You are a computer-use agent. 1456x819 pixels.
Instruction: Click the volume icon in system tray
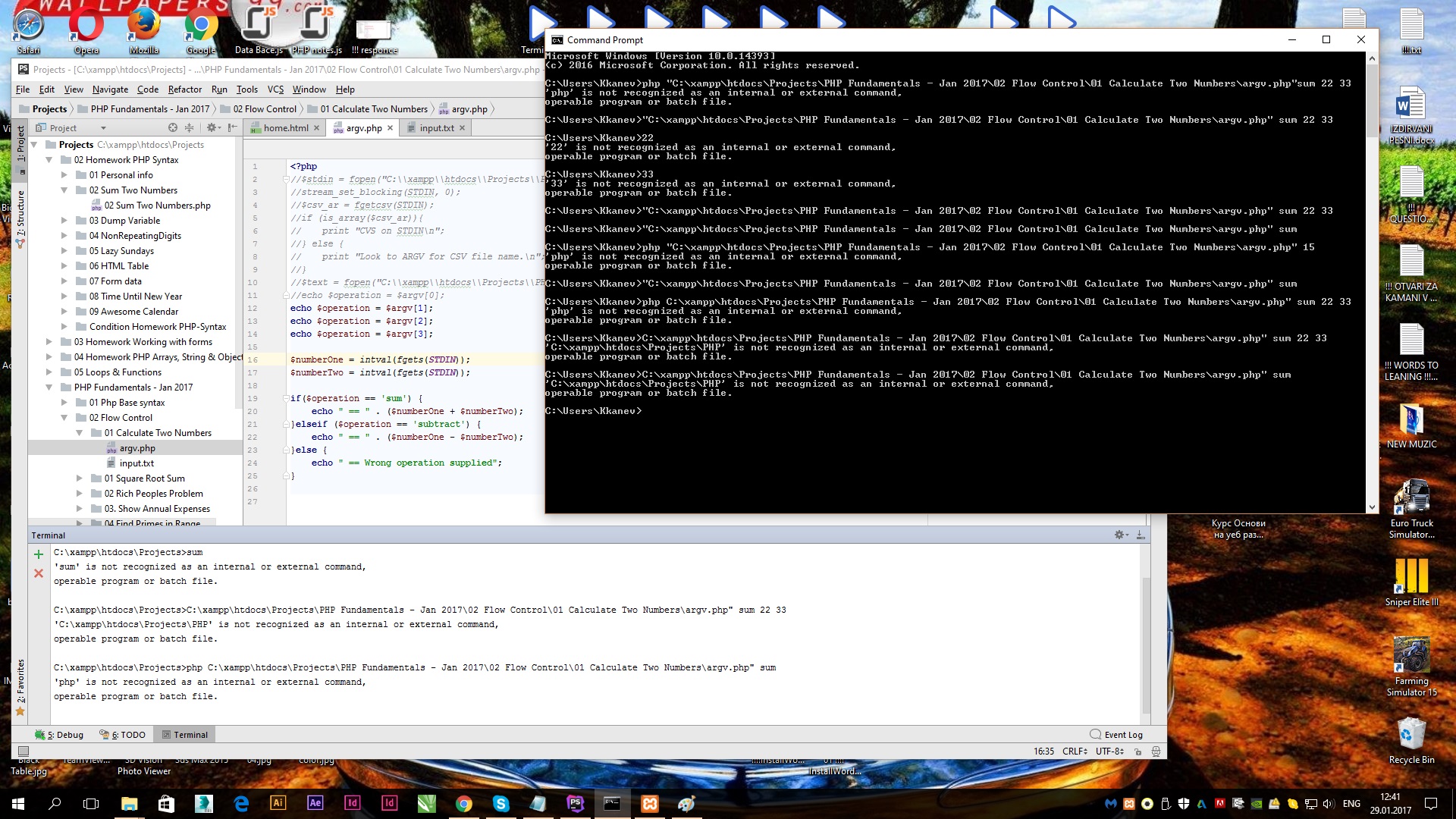(1328, 804)
